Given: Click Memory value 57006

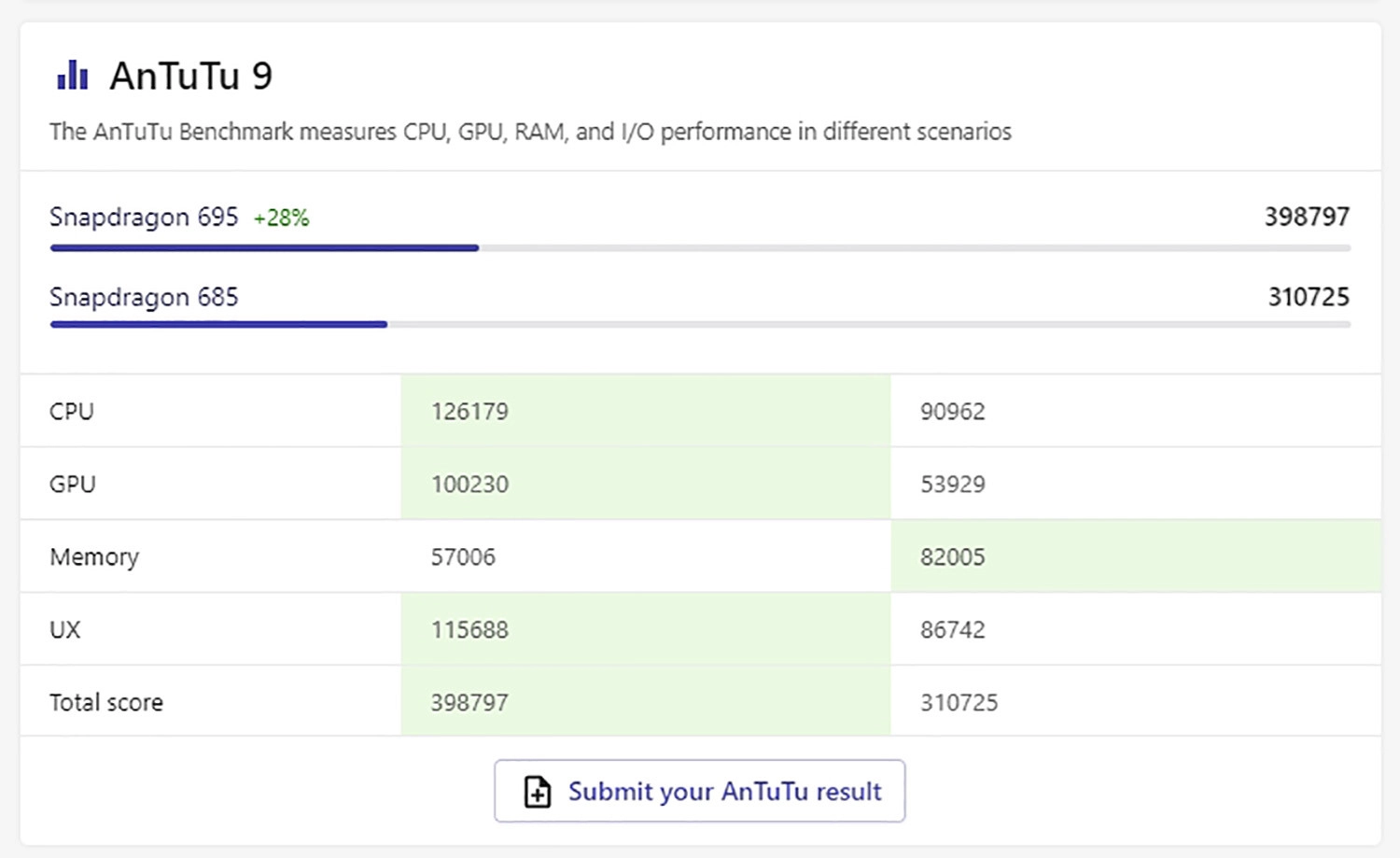Looking at the screenshot, I should coord(463,557).
